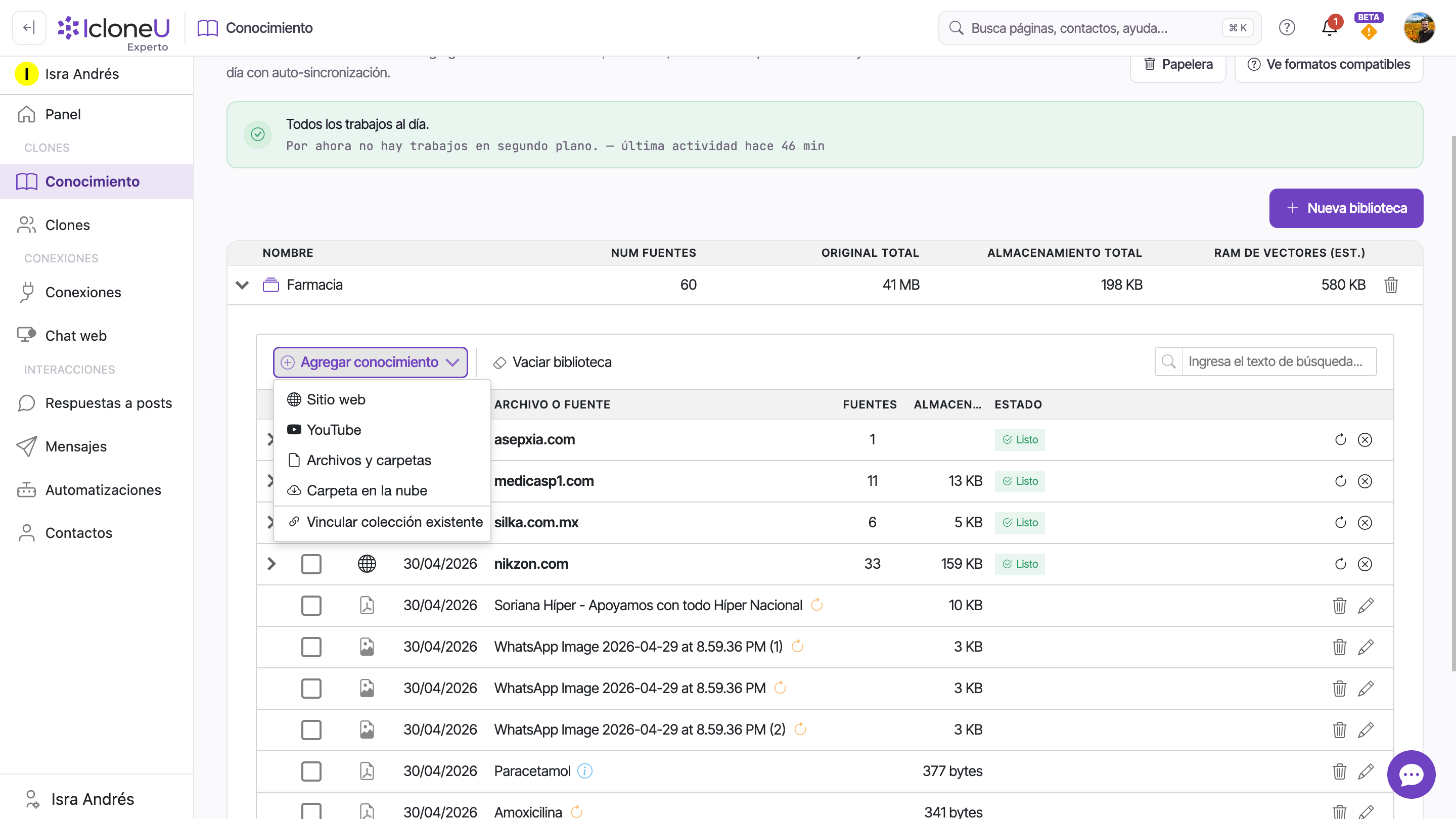
Task: Remove the silka.com.mx source
Action: 1364,522
